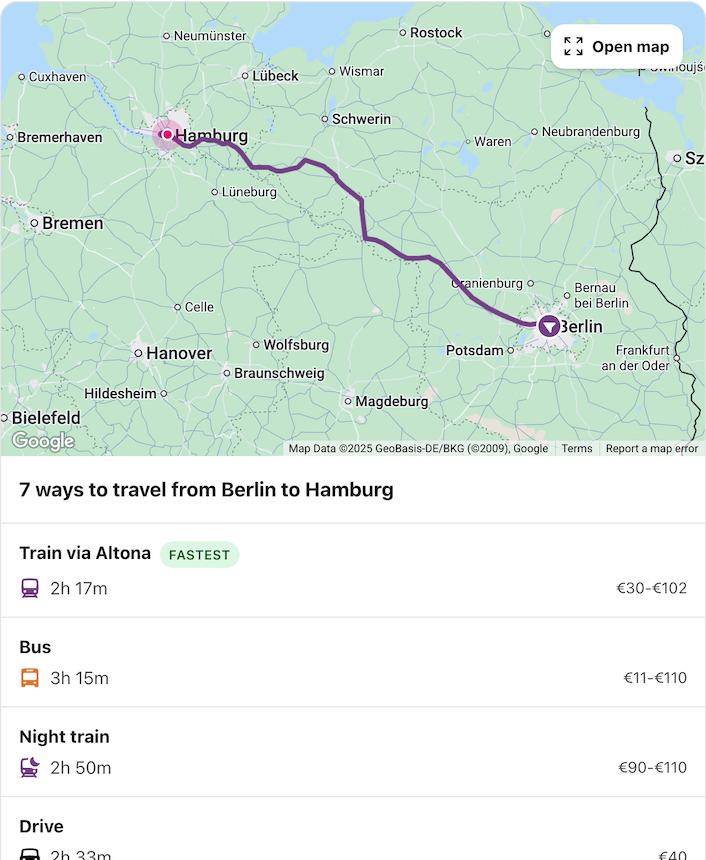Select the Train via Altona option
The width and height of the screenshot is (706, 860).
tap(85, 553)
